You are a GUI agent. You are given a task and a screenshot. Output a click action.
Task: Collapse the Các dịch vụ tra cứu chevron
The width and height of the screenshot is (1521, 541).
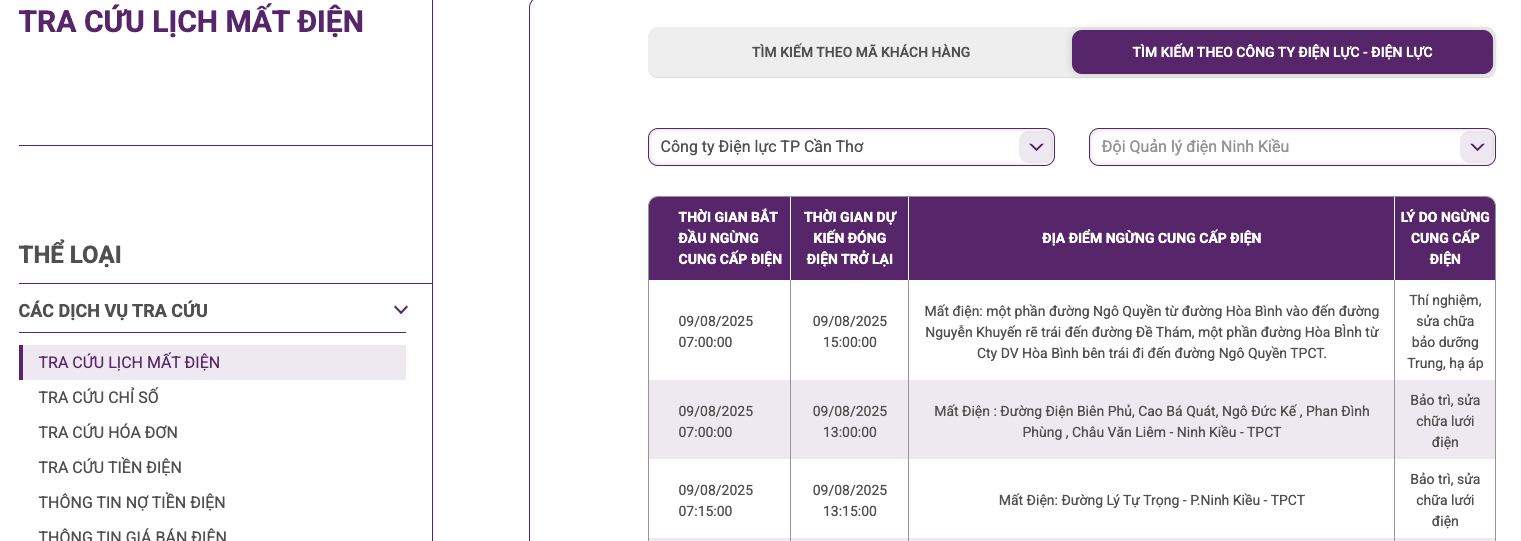[400, 310]
